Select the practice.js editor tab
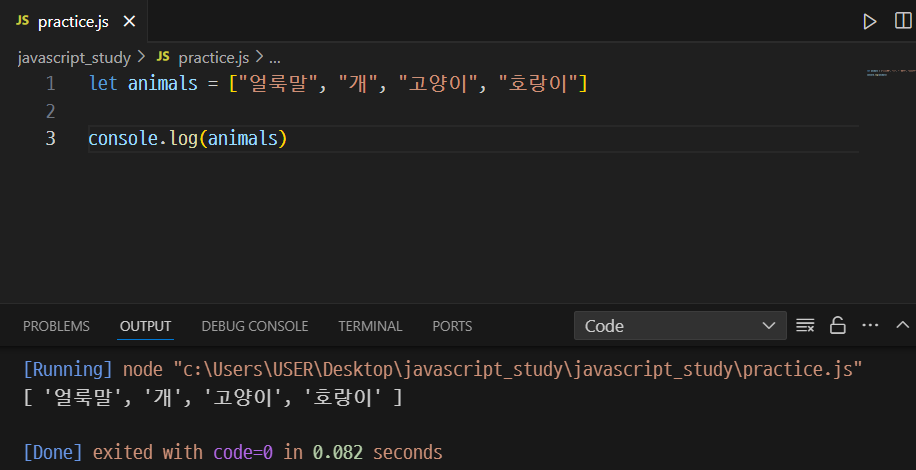Screen dimensions: 916x470 pyautogui.click(x=74, y=22)
